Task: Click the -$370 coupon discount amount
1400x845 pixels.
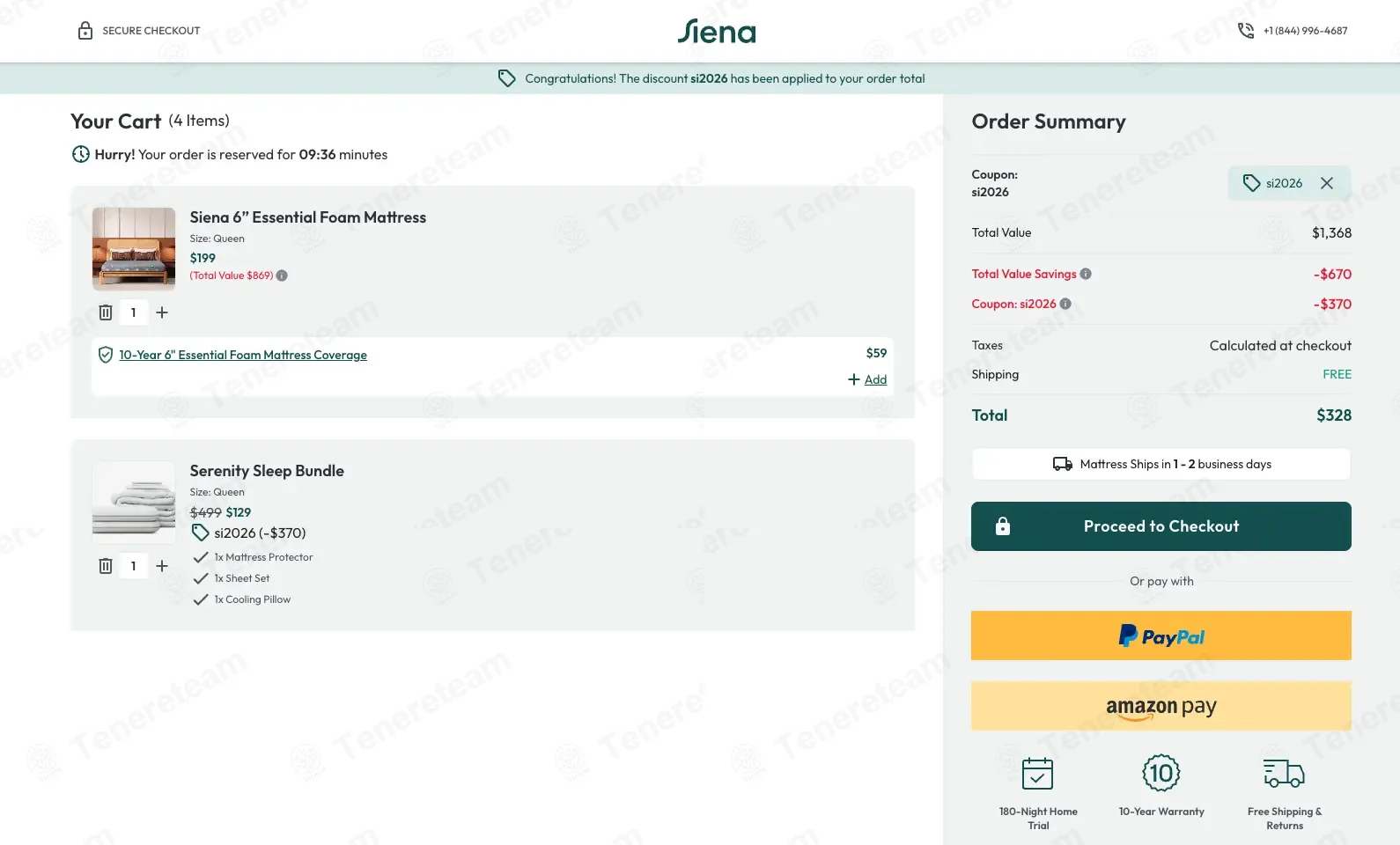Action: tap(1332, 305)
